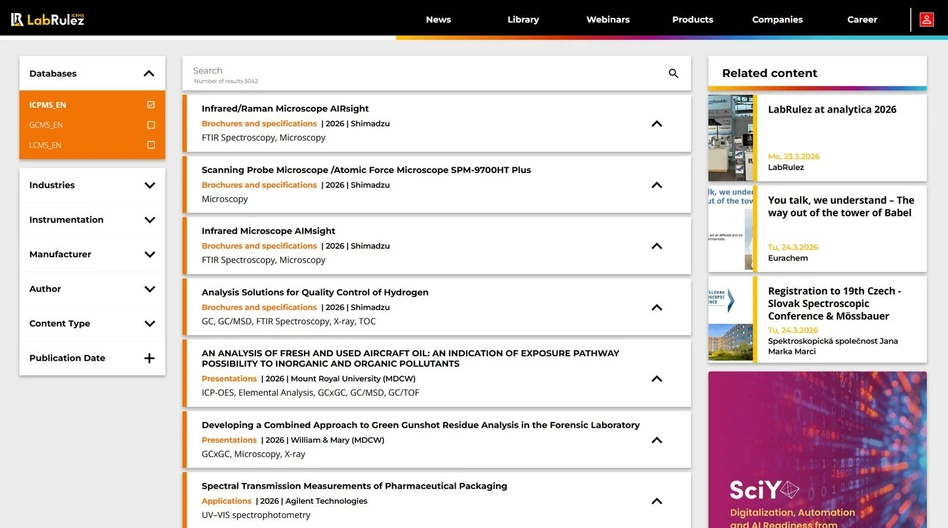Collapse the Databases filter panel
This screenshot has width=948, height=528.
coord(149,73)
